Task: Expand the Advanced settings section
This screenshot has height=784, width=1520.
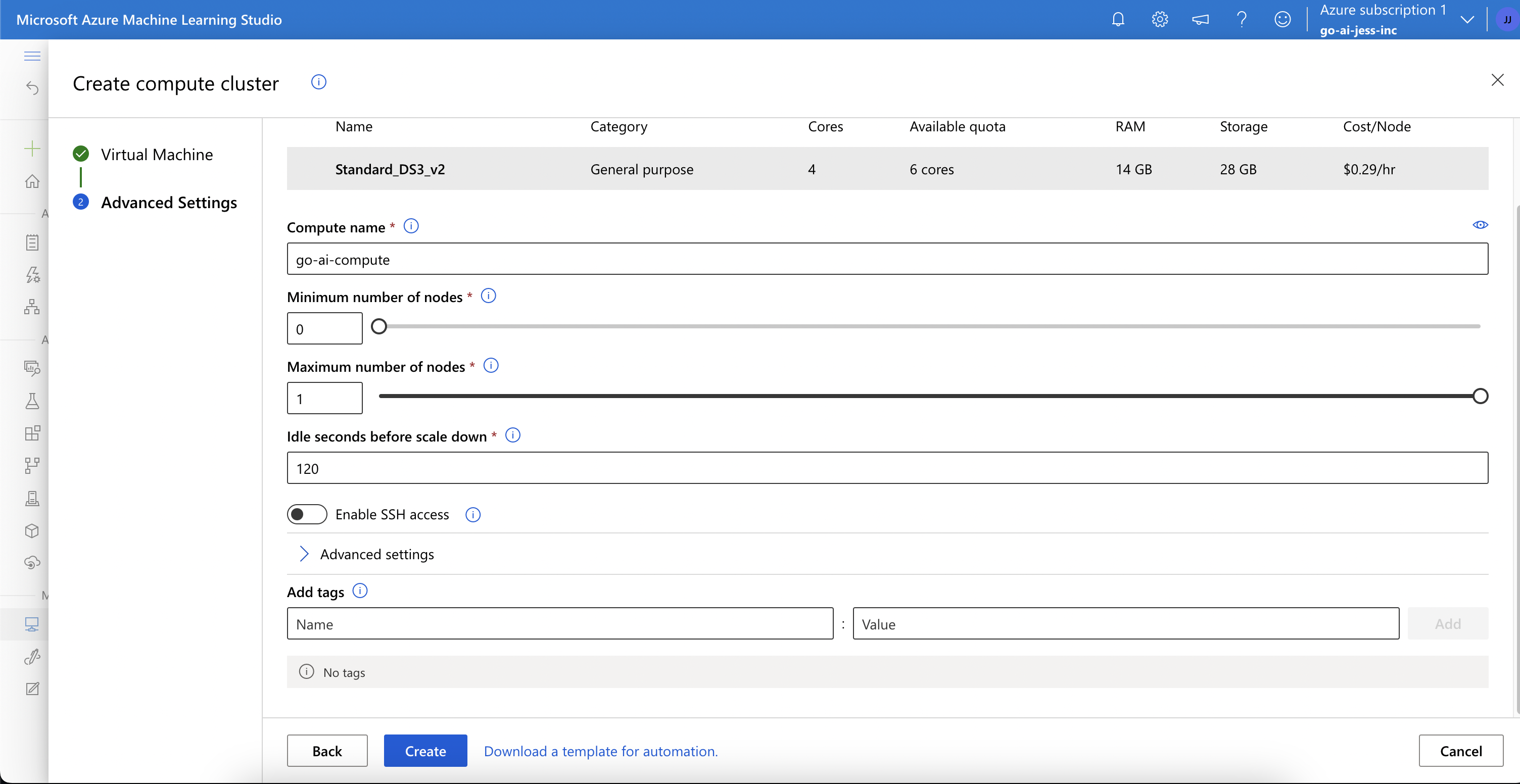Action: coord(376,554)
